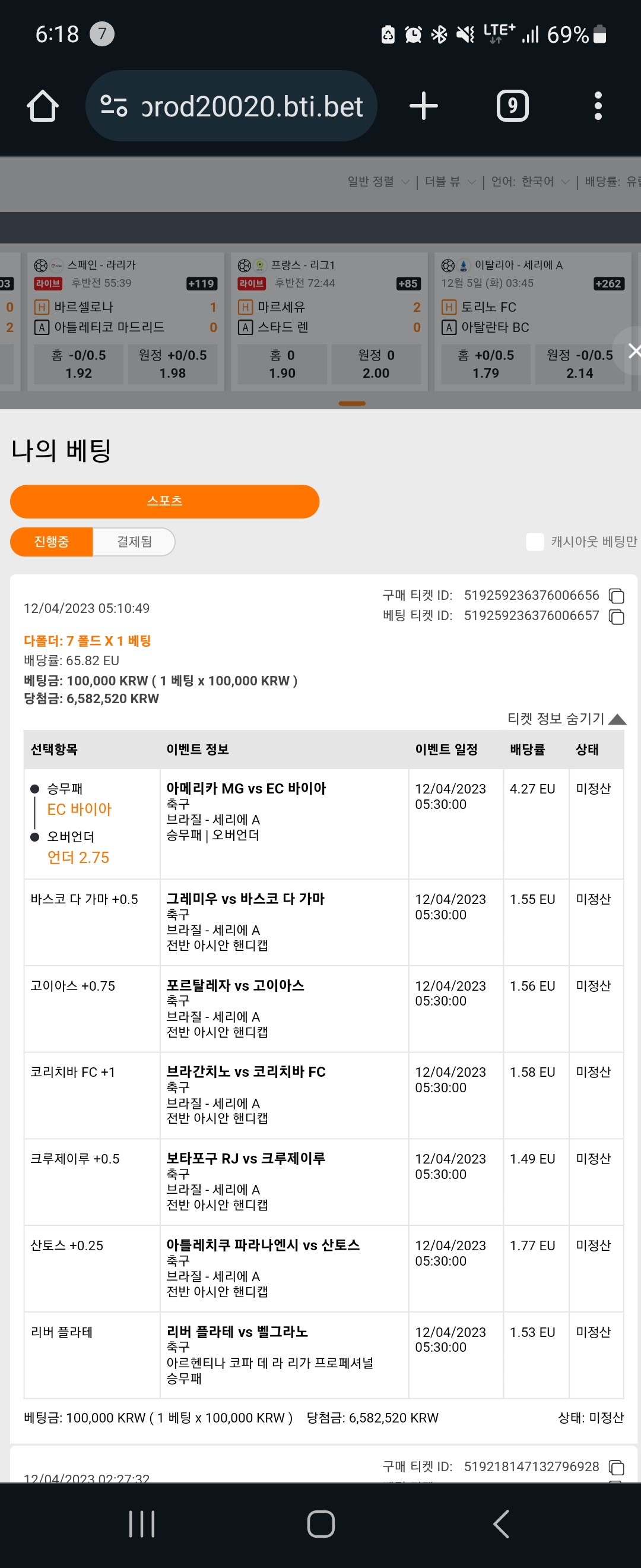This screenshot has height=1568, width=641.
Task: Copy purchase ticket ID 519259236376006656
Action: [x=617, y=596]
